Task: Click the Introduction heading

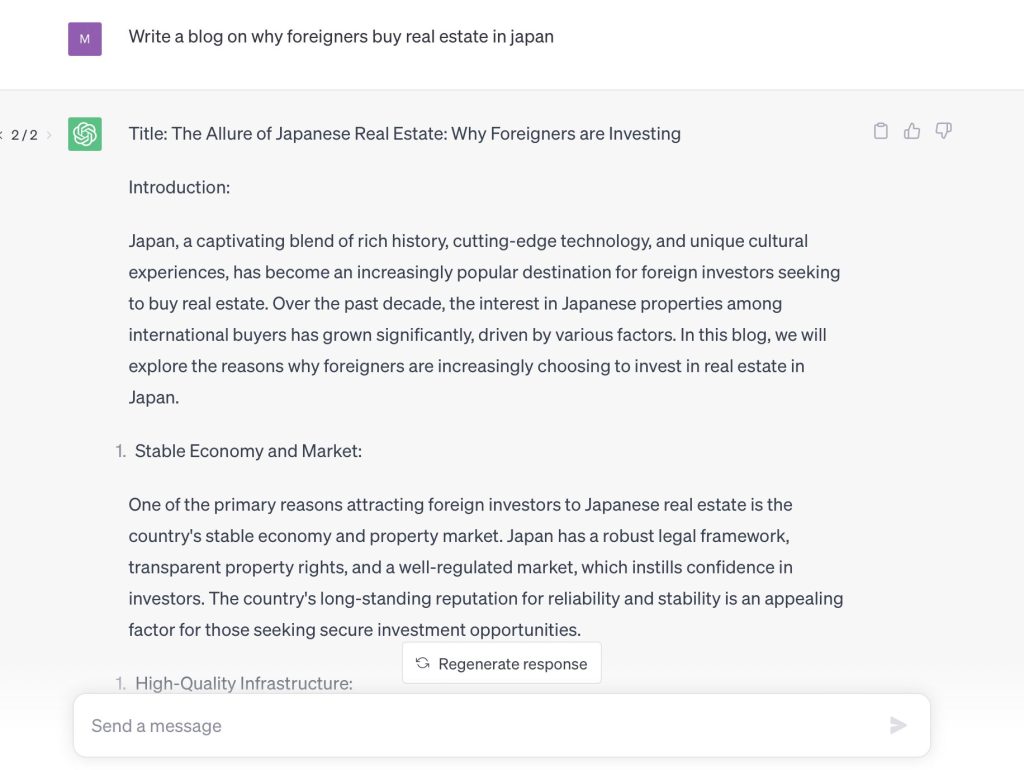Action: [179, 187]
